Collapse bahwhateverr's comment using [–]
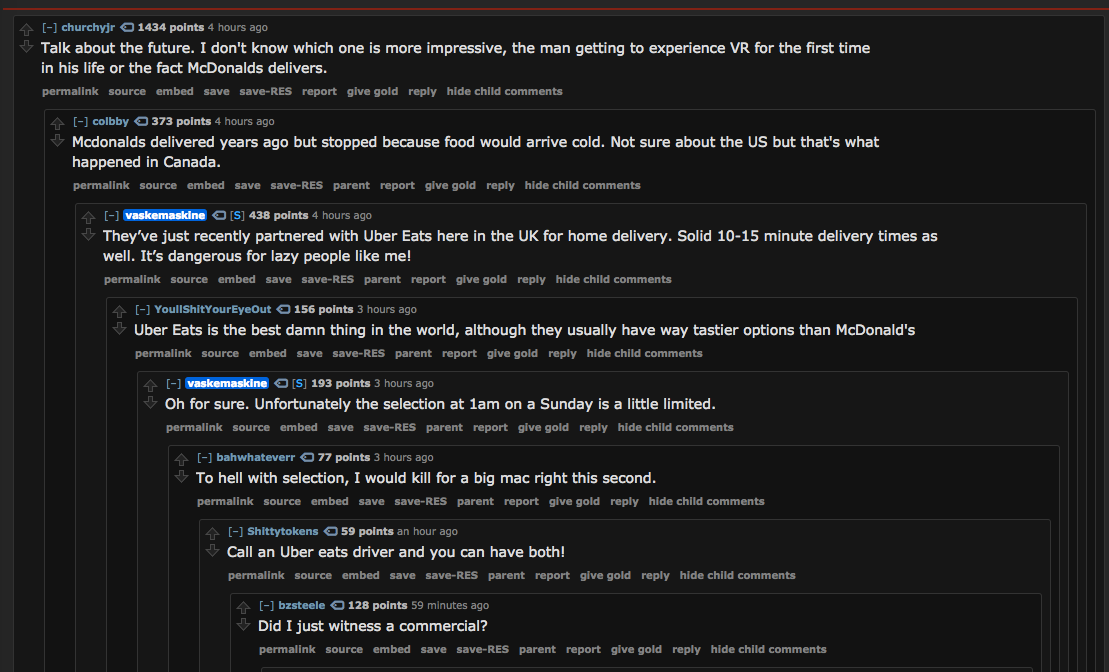 click(204, 457)
